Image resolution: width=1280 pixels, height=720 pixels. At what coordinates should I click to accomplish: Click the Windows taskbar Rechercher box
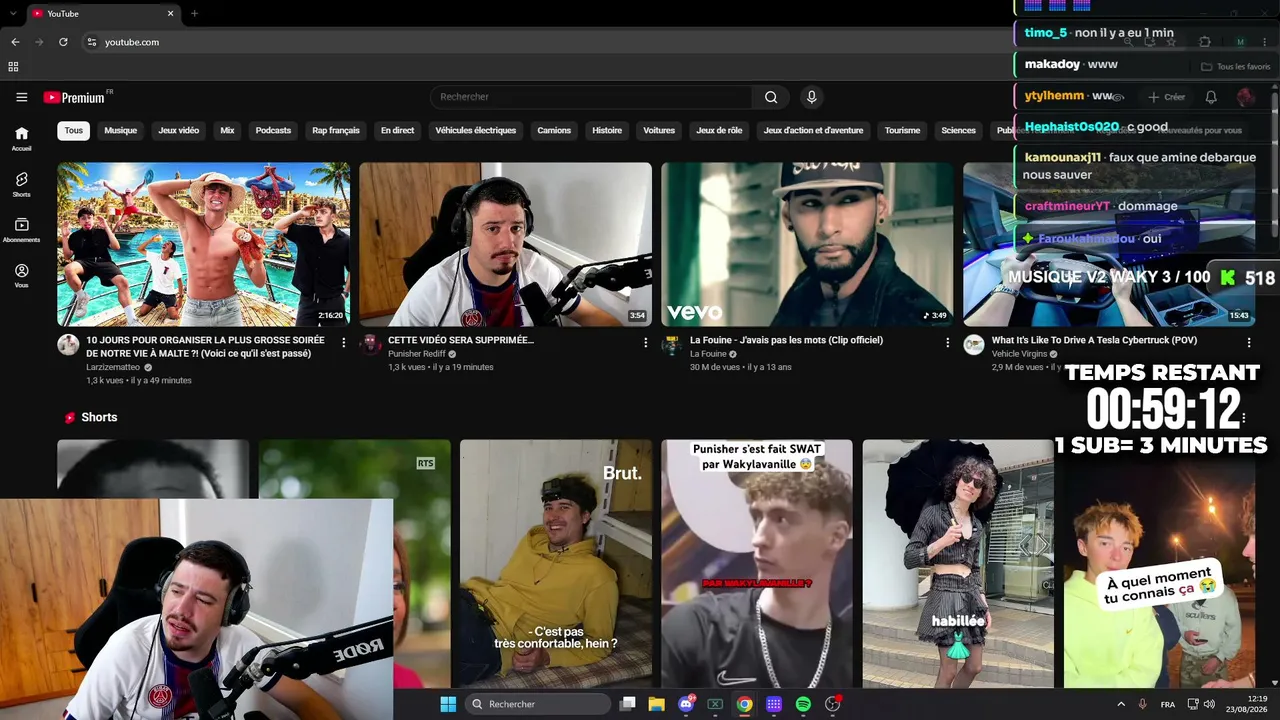(540, 704)
